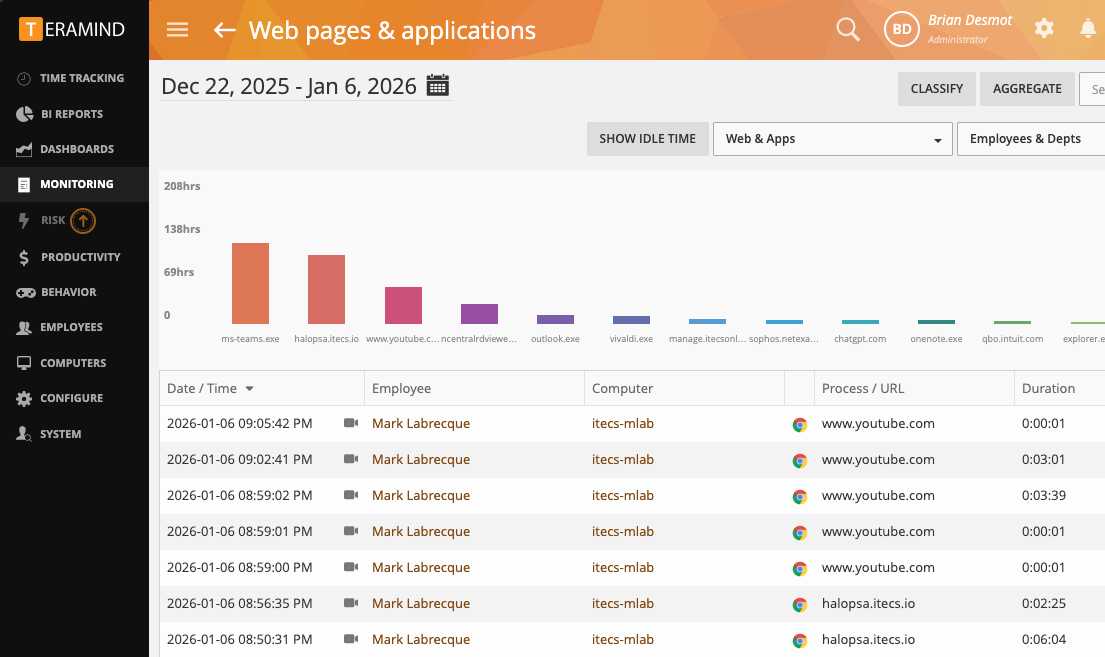Screen dimensions: 1105x657
Task: Open the settings gear in the top bar
Action: (1043, 29)
